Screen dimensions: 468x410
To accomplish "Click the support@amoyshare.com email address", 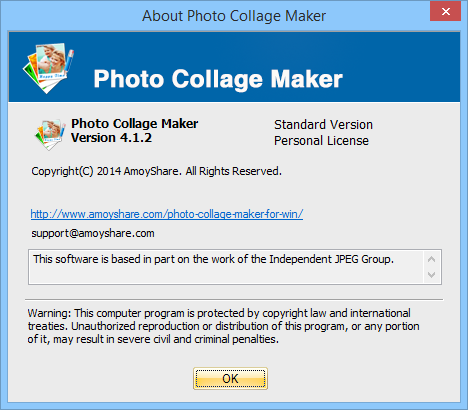I will (93, 233).
